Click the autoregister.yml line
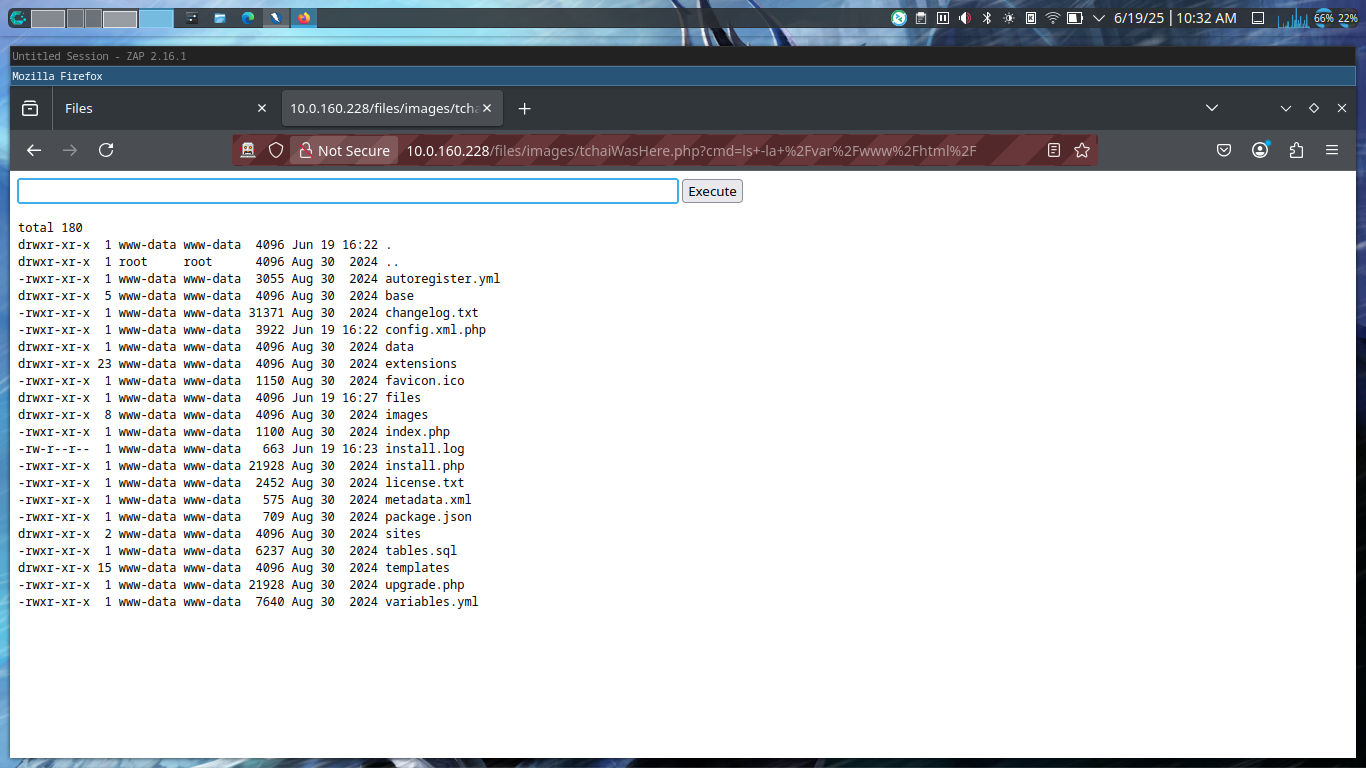Image resolution: width=1366 pixels, height=768 pixels. [x=259, y=279]
